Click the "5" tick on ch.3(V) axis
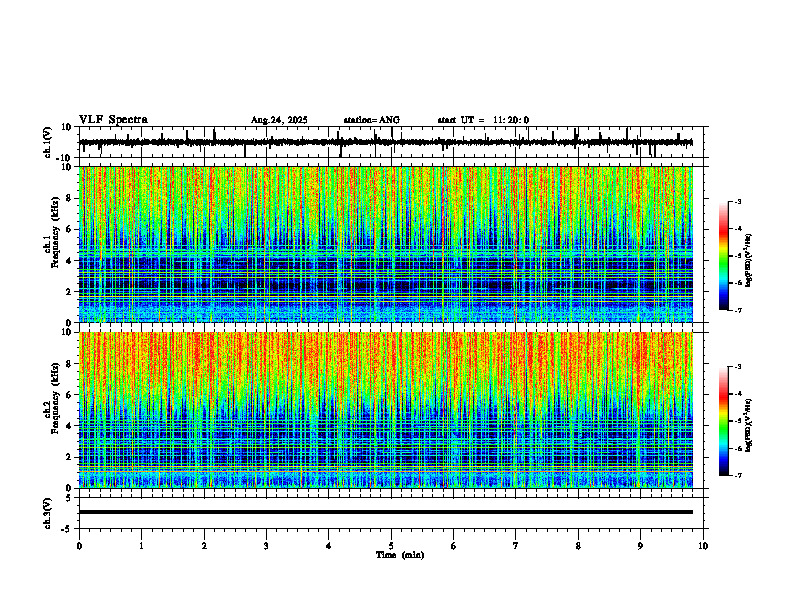792x612 pixels. (x=70, y=498)
